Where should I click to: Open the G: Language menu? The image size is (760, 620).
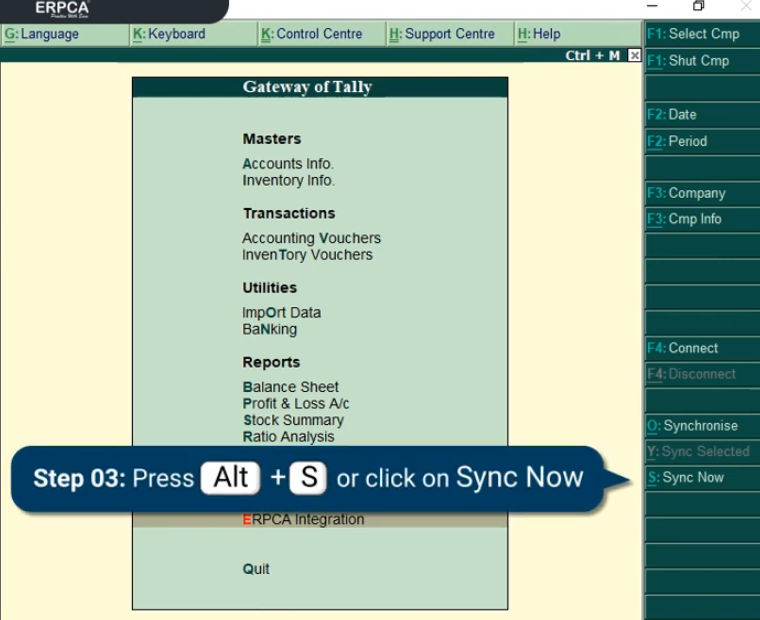pyautogui.click(x=65, y=34)
